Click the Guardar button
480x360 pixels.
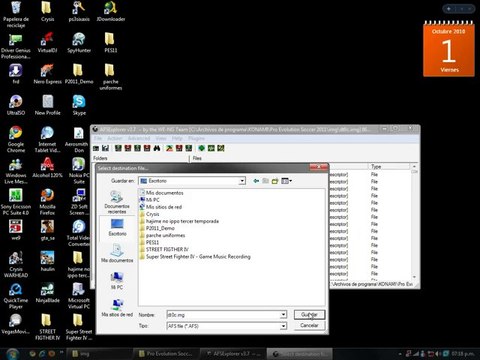click(309, 315)
